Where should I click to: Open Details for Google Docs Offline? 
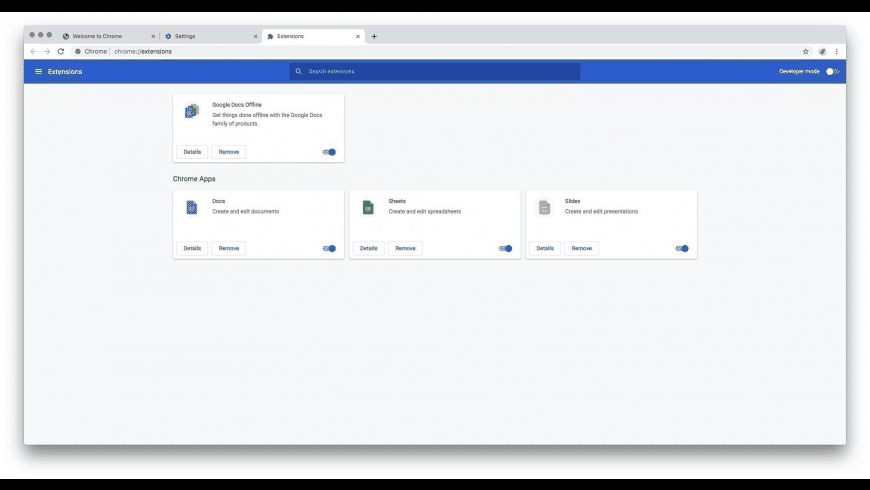pos(192,152)
